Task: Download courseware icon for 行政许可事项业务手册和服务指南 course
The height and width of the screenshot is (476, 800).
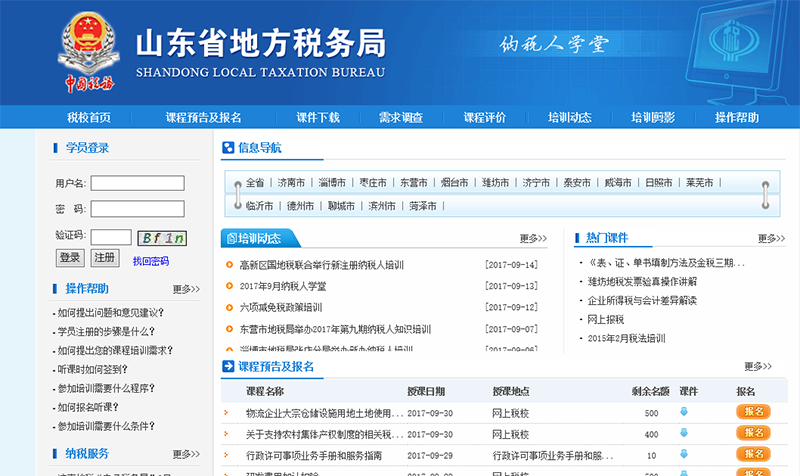Action: pos(684,454)
